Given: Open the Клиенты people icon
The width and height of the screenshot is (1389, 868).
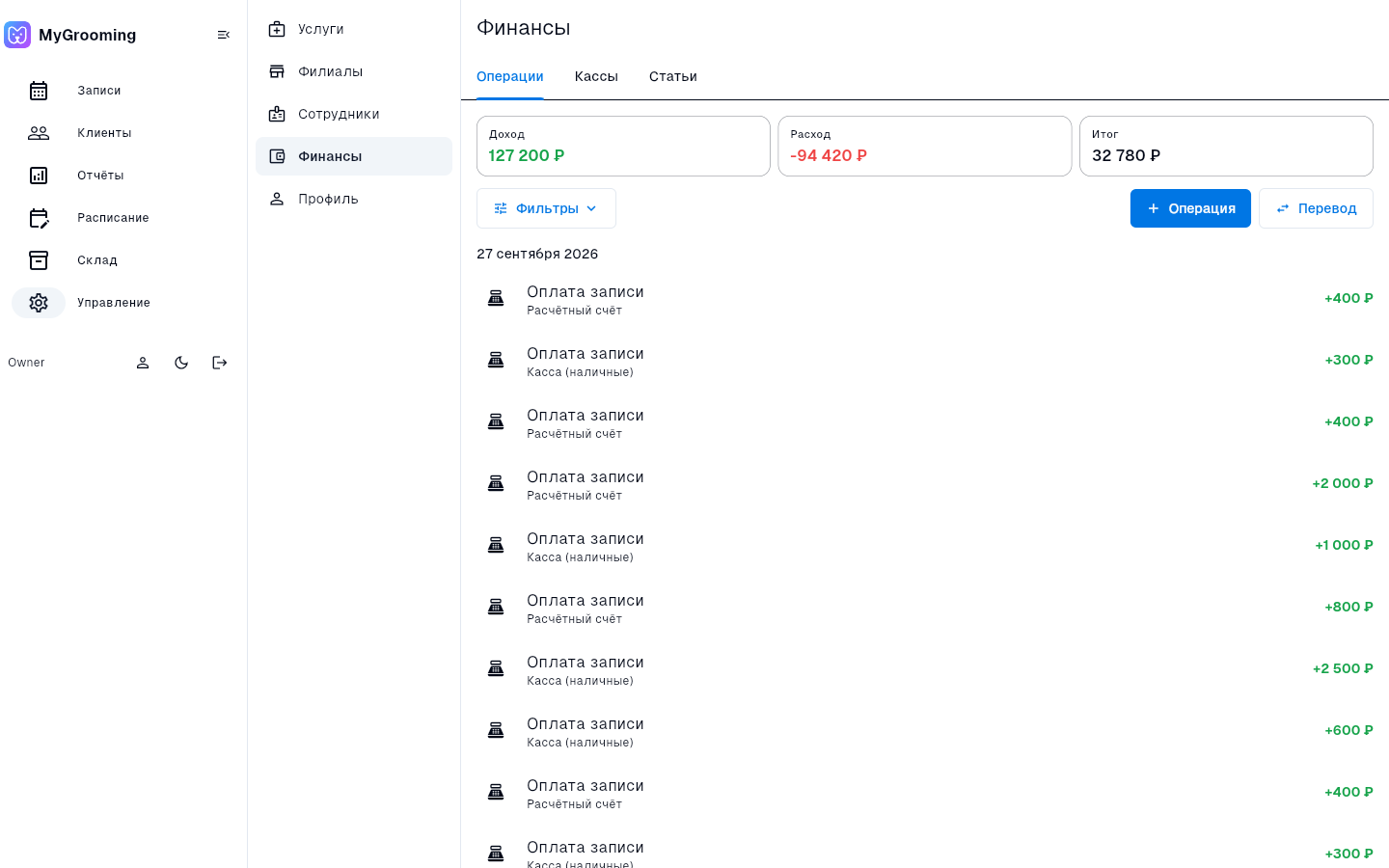Looking at the screenshot, I should (x=39, y=133).
